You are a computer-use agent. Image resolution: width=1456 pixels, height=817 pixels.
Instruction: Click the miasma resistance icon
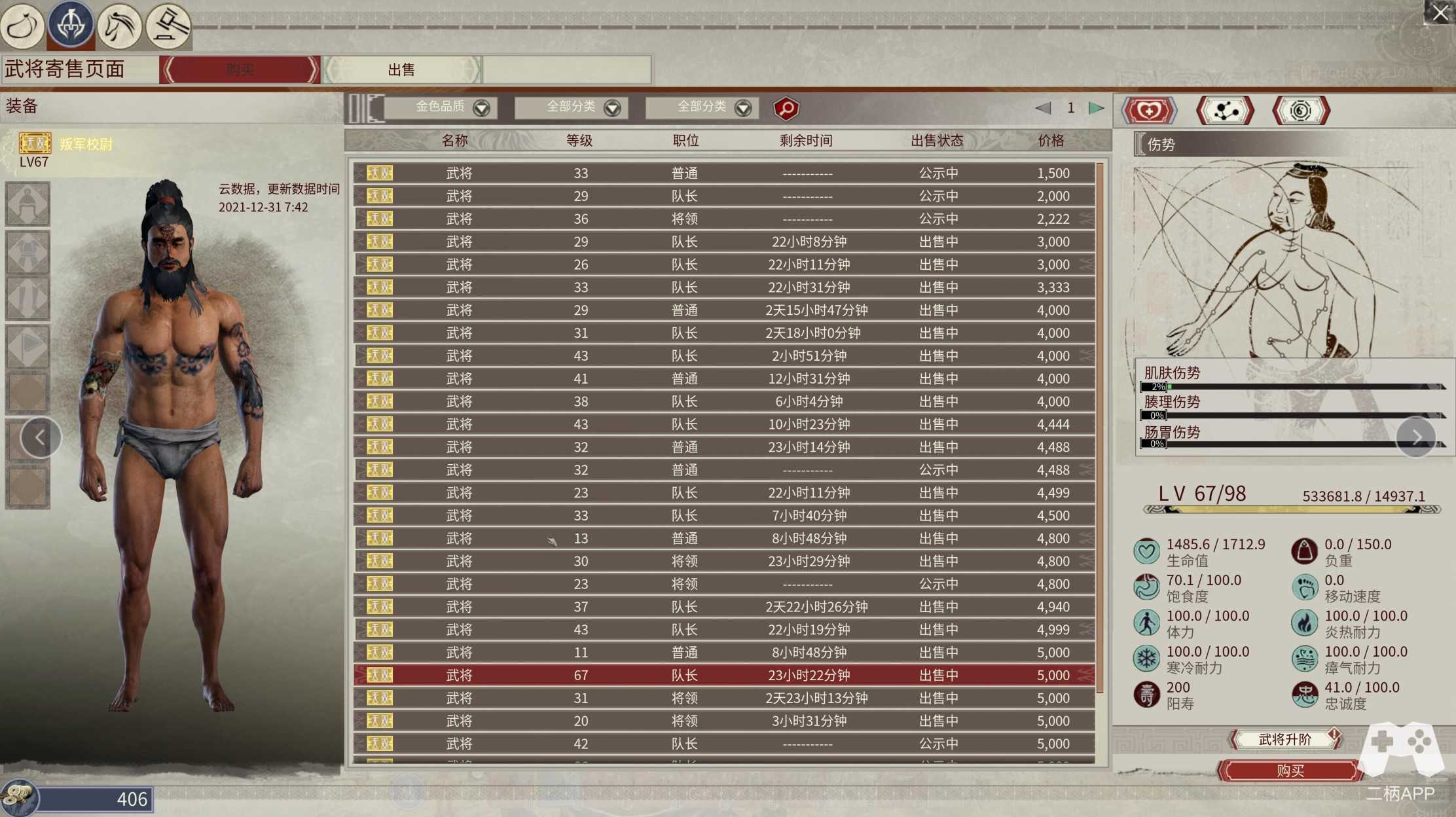1304,659
